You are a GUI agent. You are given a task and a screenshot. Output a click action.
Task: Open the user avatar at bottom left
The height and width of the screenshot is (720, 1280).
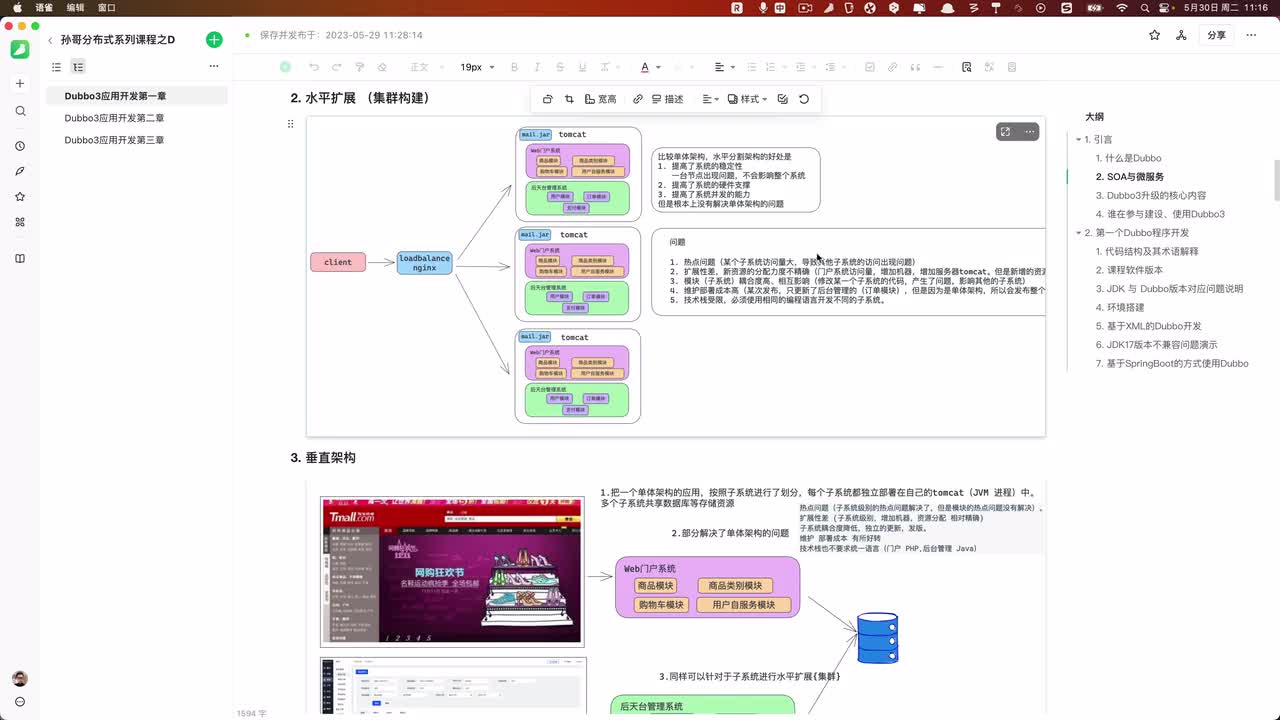pos(20,679)
